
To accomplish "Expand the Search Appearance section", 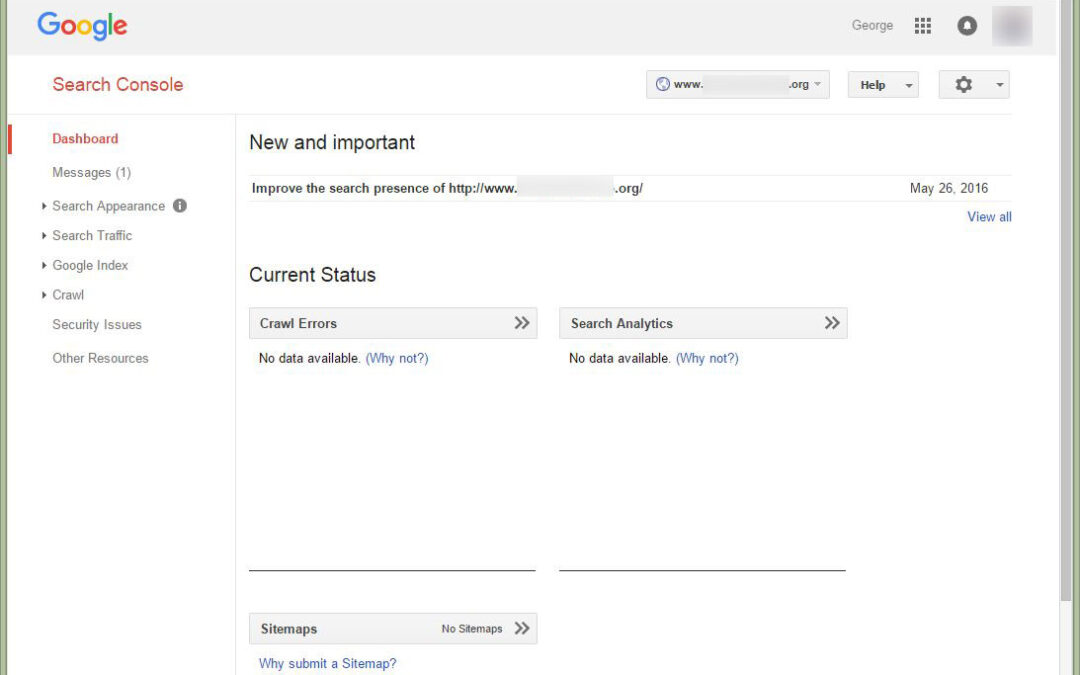I will click(44, 206).
